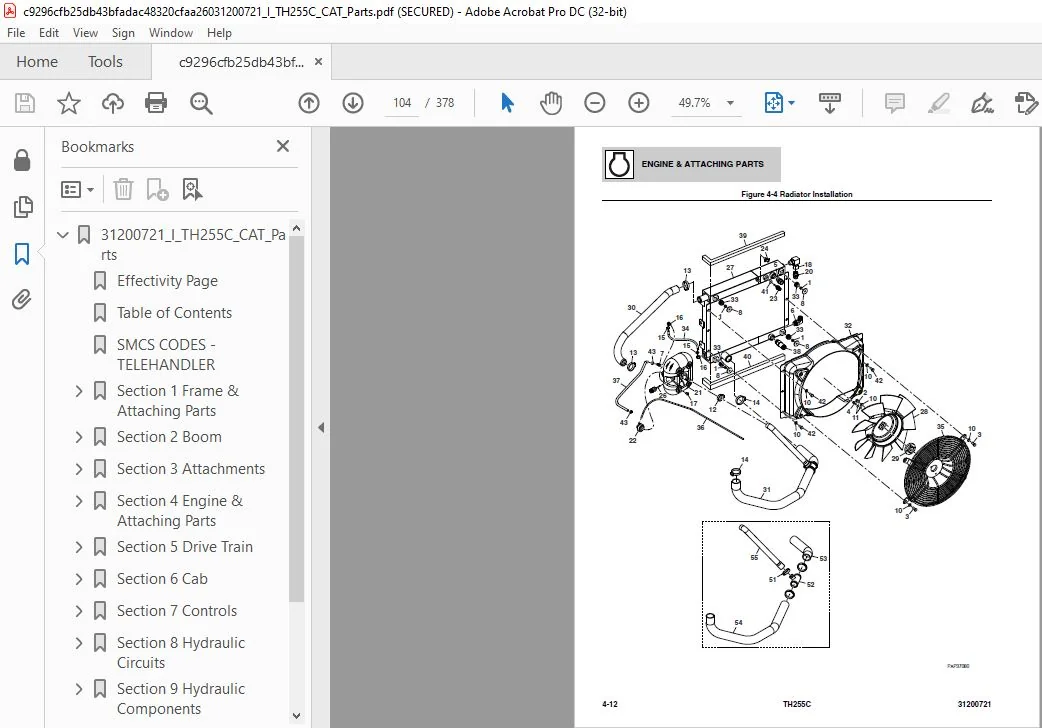Upload file to cloud icon
The height and width of the screenshot is (728, 1042).
pos(112,103)
